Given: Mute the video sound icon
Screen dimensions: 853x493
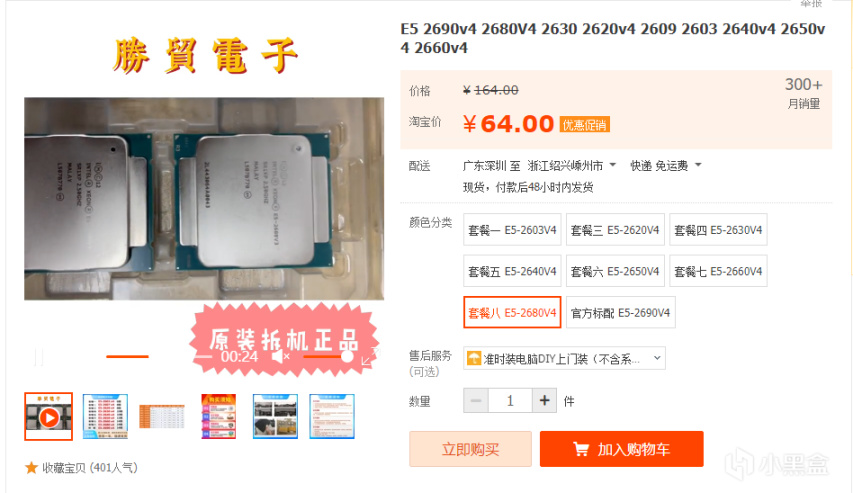Looking at the screenshot, I should 280,357.
